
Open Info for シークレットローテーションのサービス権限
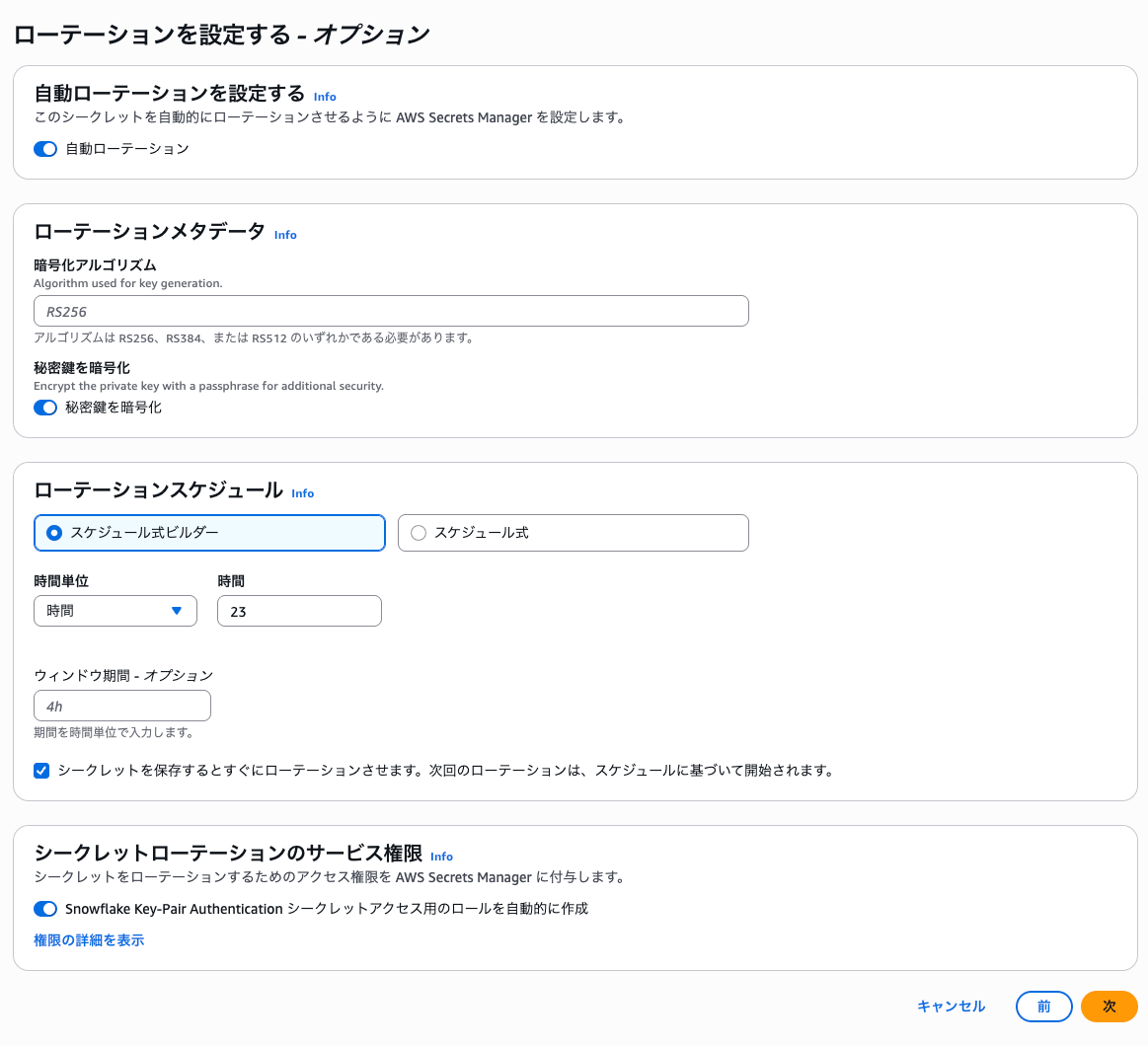[441, 857]
